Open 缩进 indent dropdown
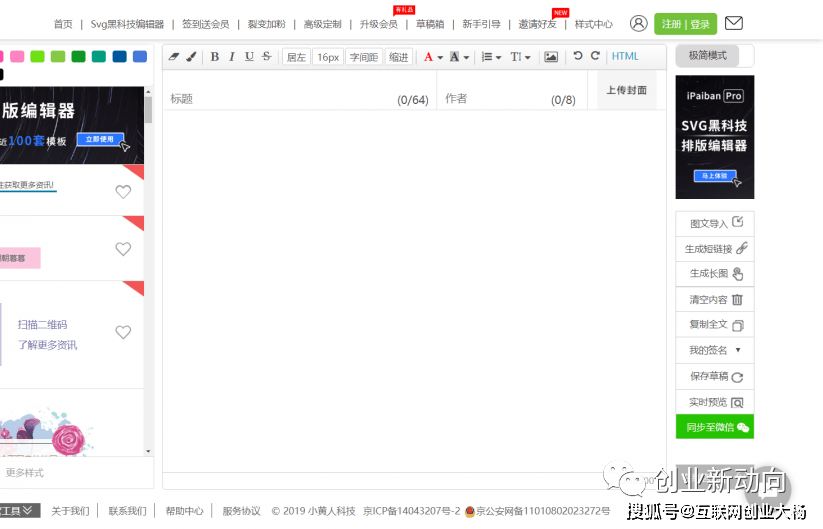The width and height of the screenshot is (823, 529). point(399,57)
